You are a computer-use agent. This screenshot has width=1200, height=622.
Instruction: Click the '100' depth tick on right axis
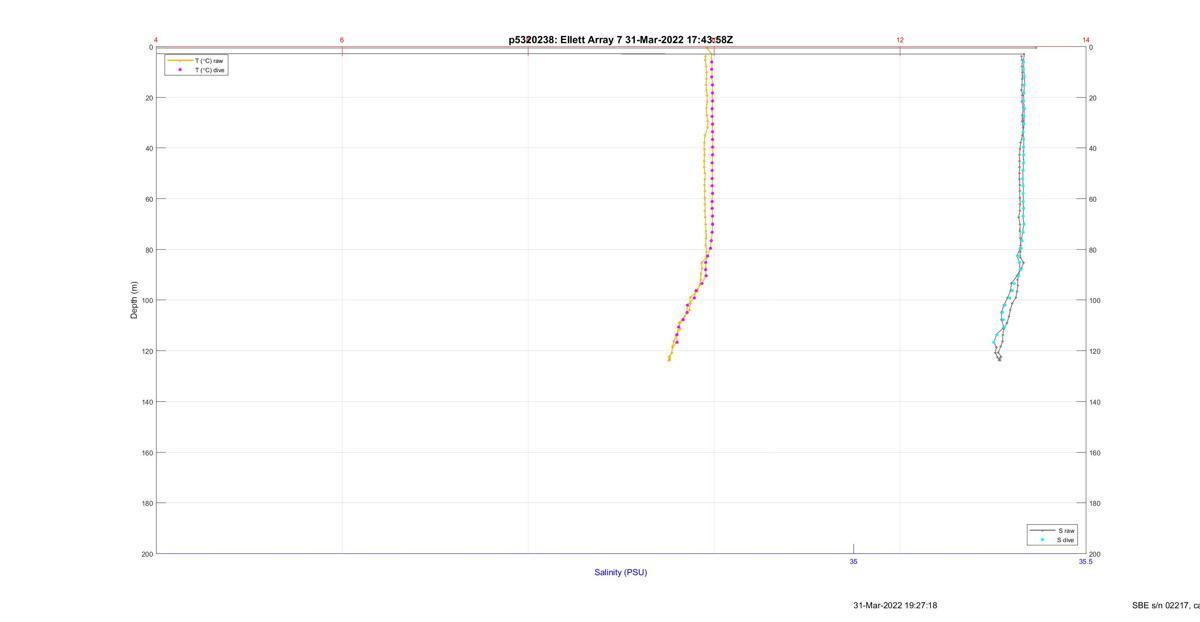(1095, 300)
